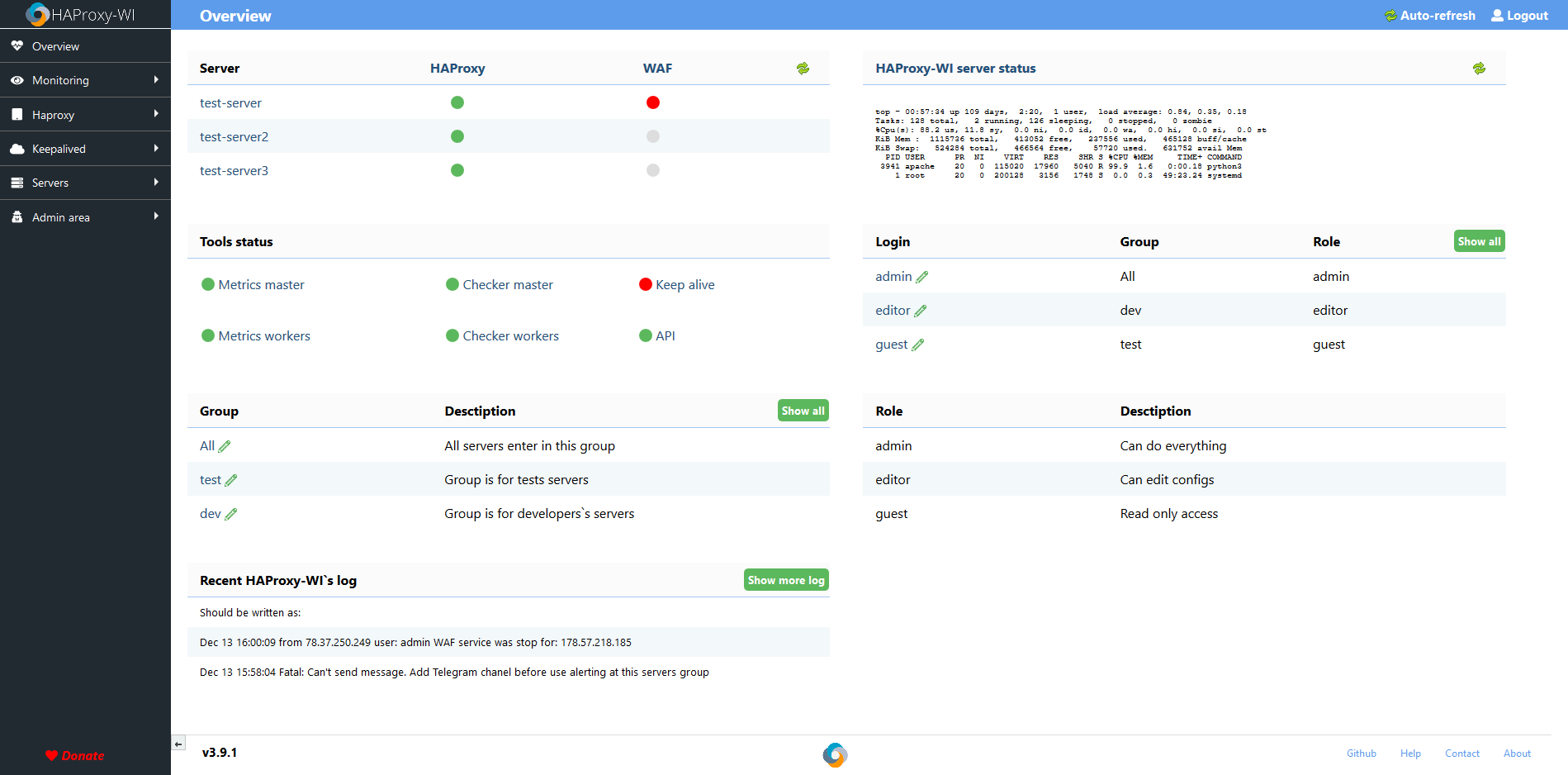This screenshot has height=775, width=1568.
Task: Open the Keepalived menu item
Action: click(85, 149)
